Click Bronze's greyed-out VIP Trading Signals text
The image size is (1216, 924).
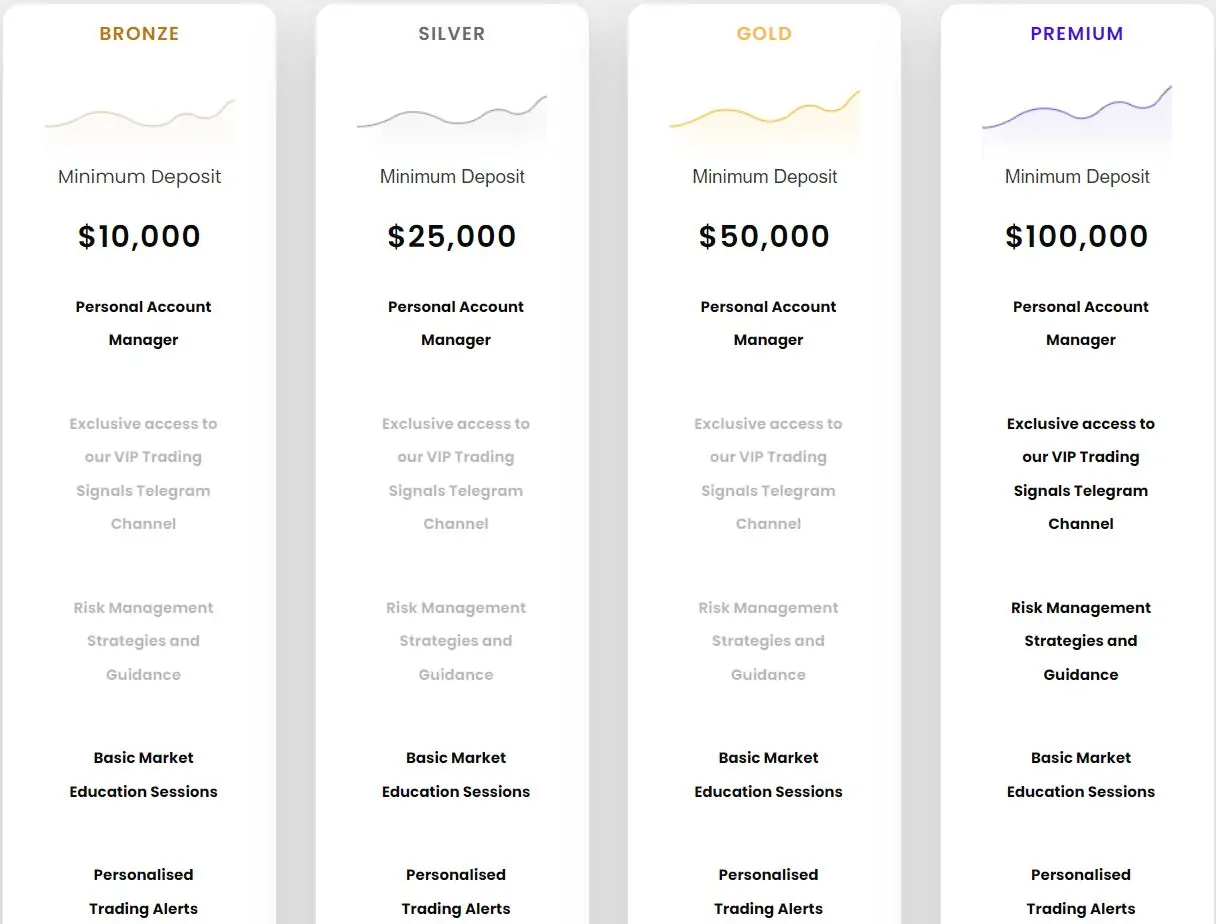coord(143,473)
